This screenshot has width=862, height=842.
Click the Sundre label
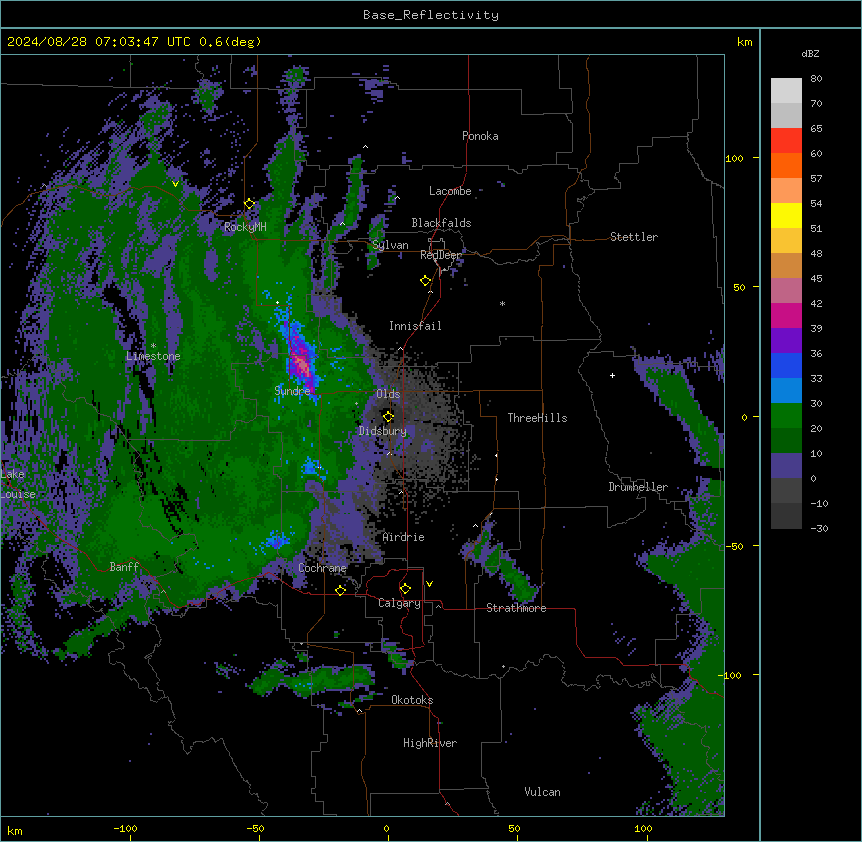click(292, 391)
